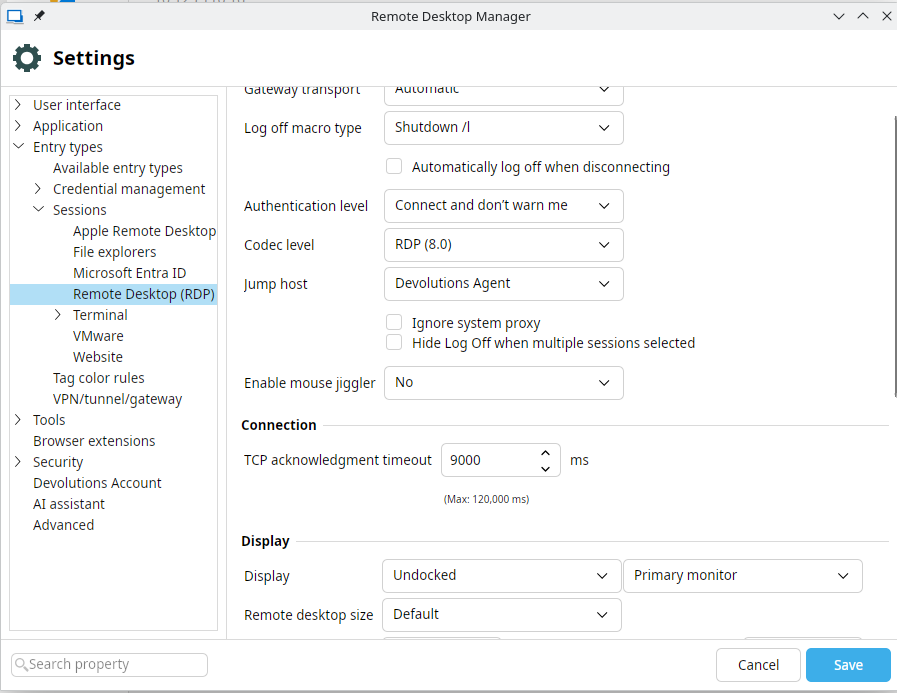897x693 pixels.
Task: Expand the User interface tree node
Action: (18, 105)
